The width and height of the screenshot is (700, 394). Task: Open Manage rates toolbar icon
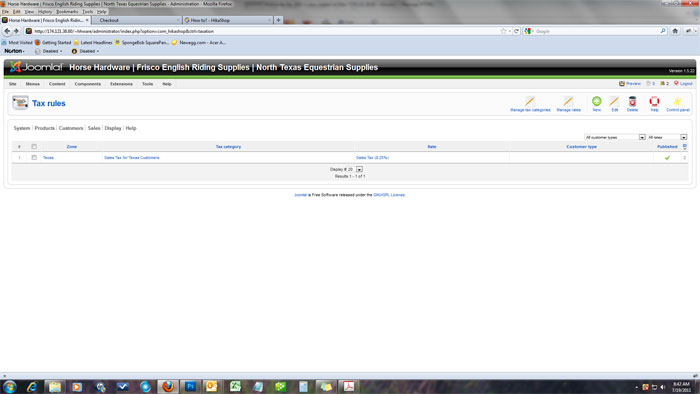coord(568,102)
